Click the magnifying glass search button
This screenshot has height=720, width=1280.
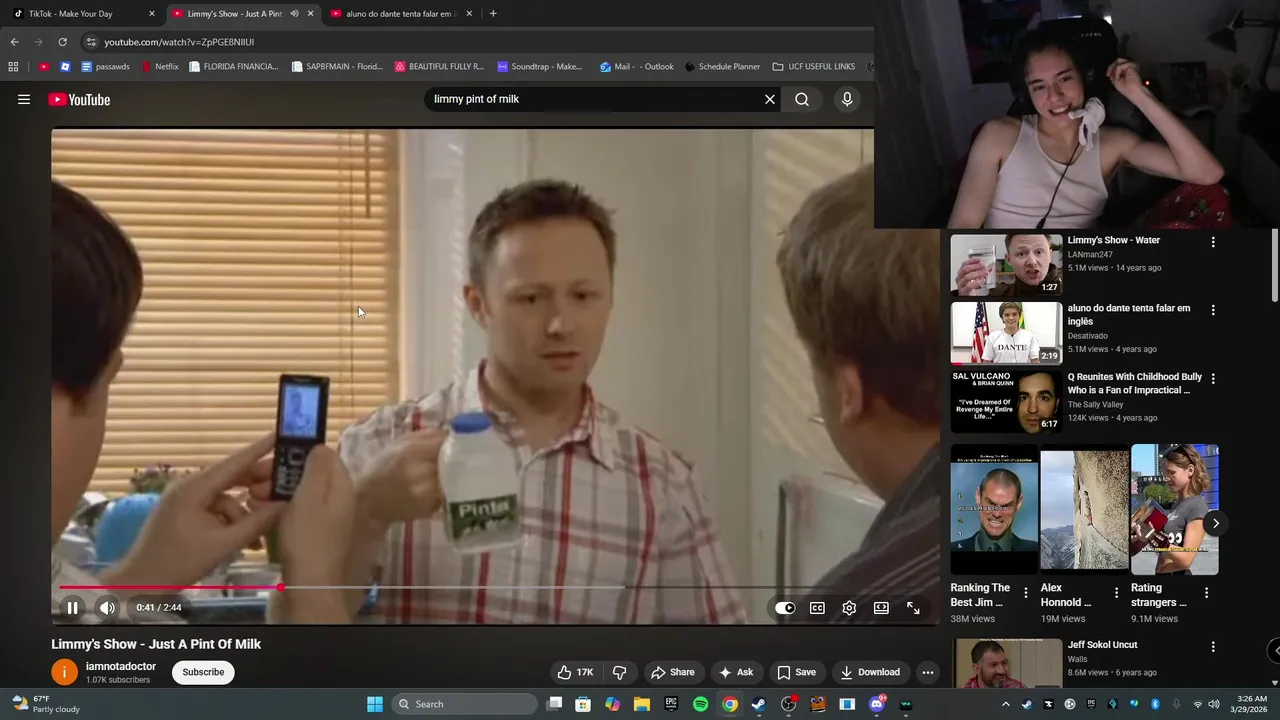(802, 99)
